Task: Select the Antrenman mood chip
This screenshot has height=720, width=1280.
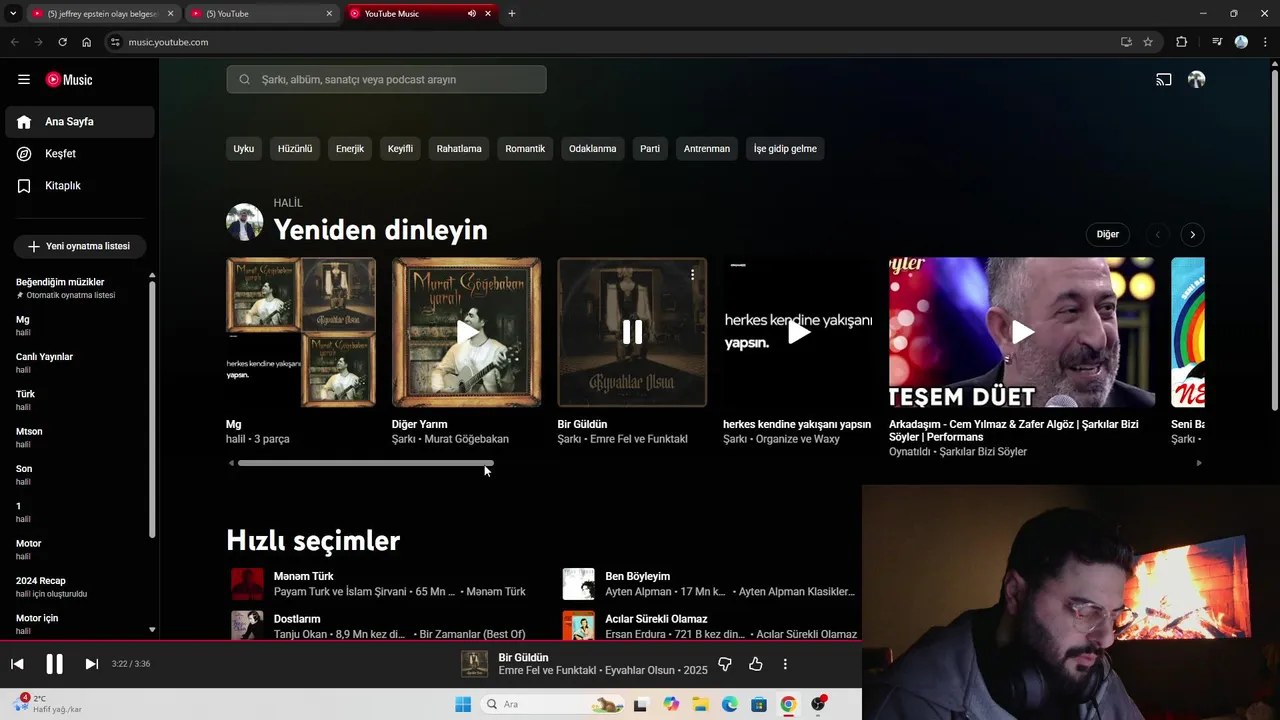Action: point(707,148)
